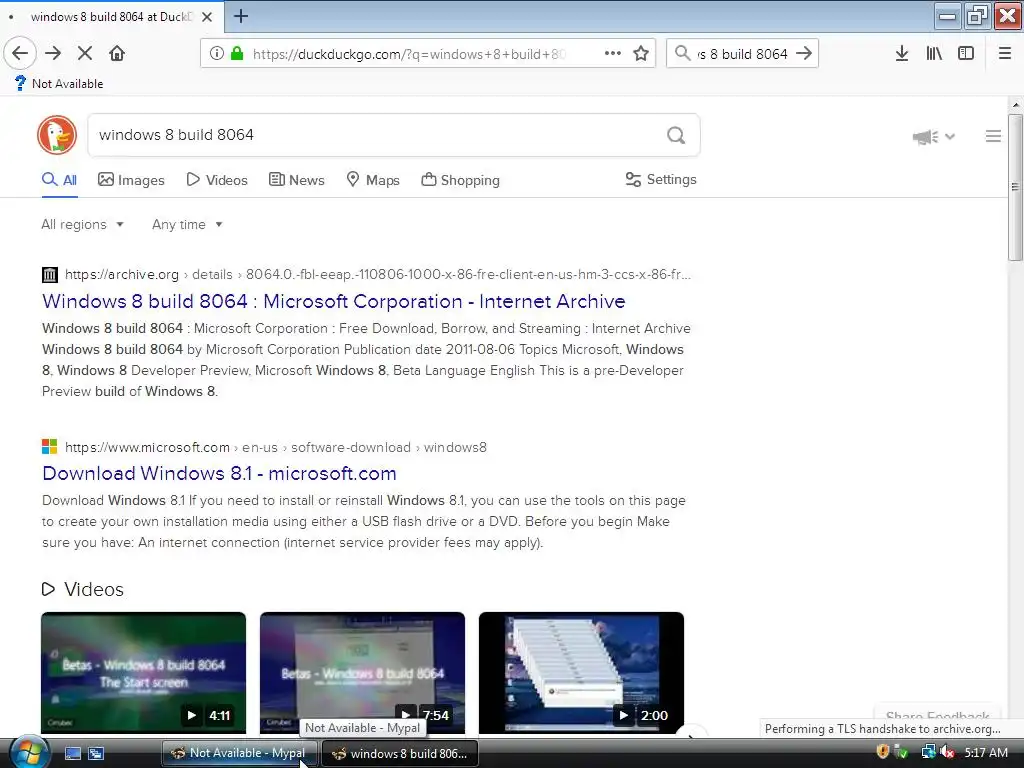Click Show Desktop quick launch icon

(x=72, y=754)
